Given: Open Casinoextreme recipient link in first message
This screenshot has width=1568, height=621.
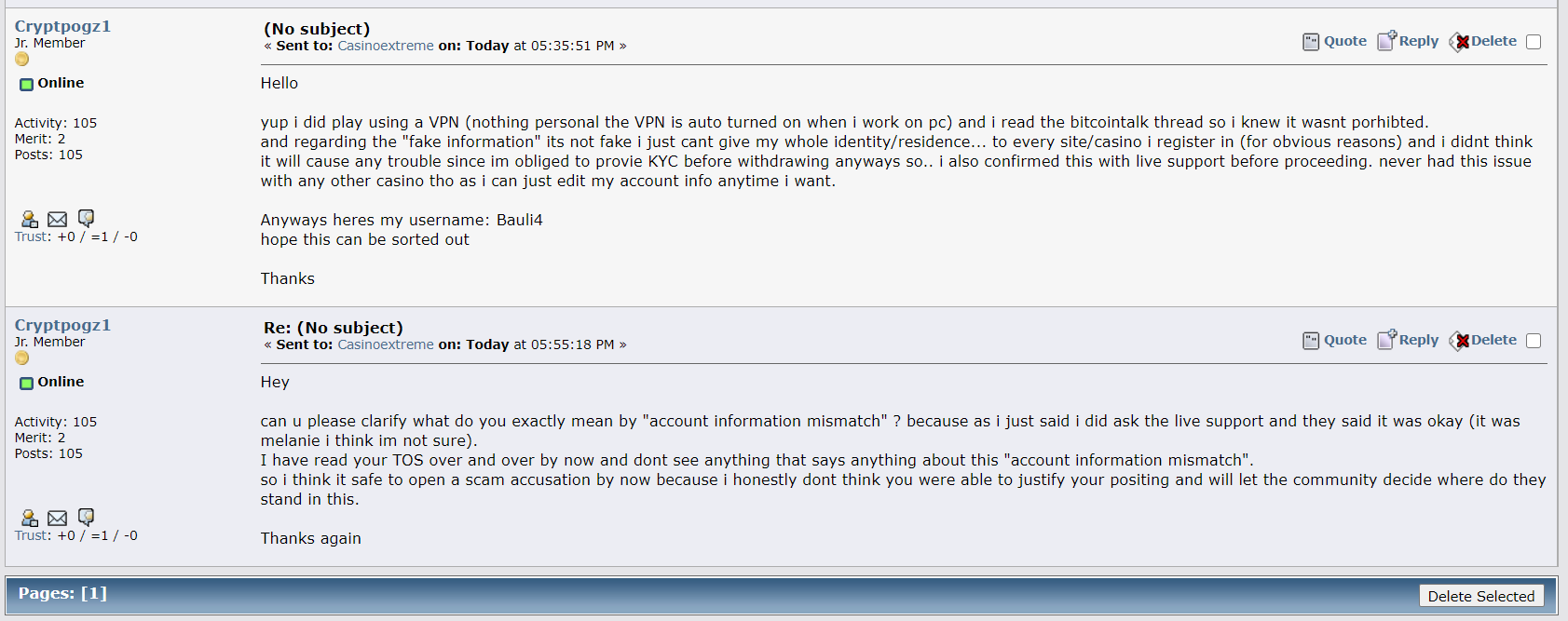Looking at the screenshot, I should tap(386, 46).
